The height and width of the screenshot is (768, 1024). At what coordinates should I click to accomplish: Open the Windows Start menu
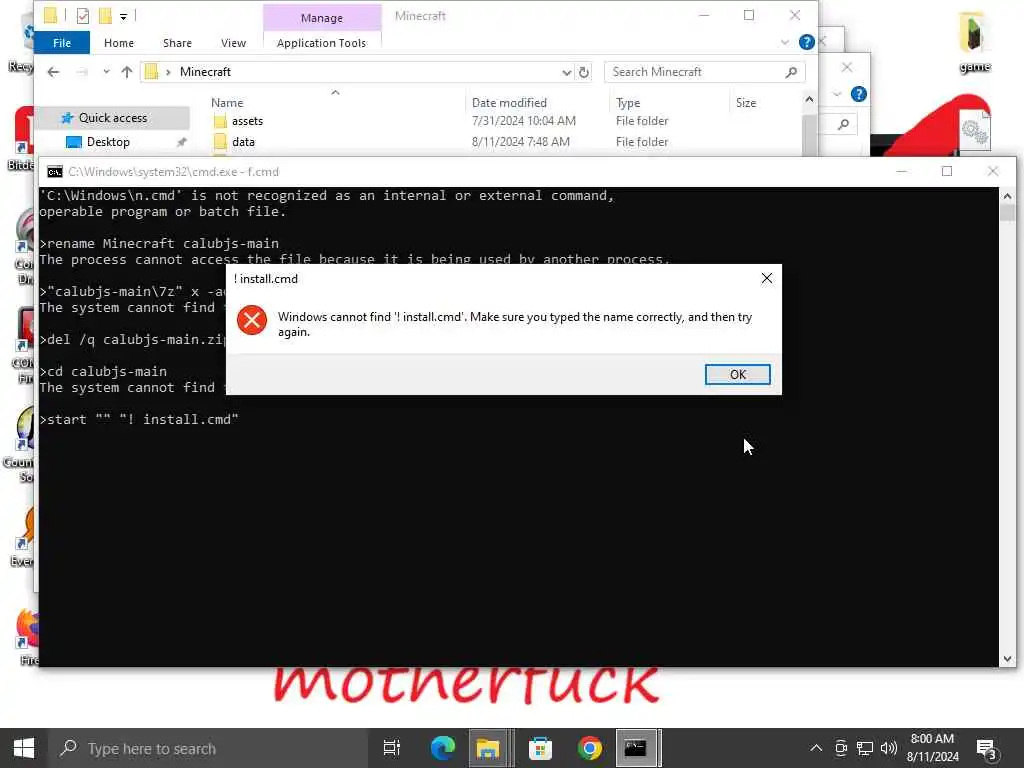coord(24,748)
